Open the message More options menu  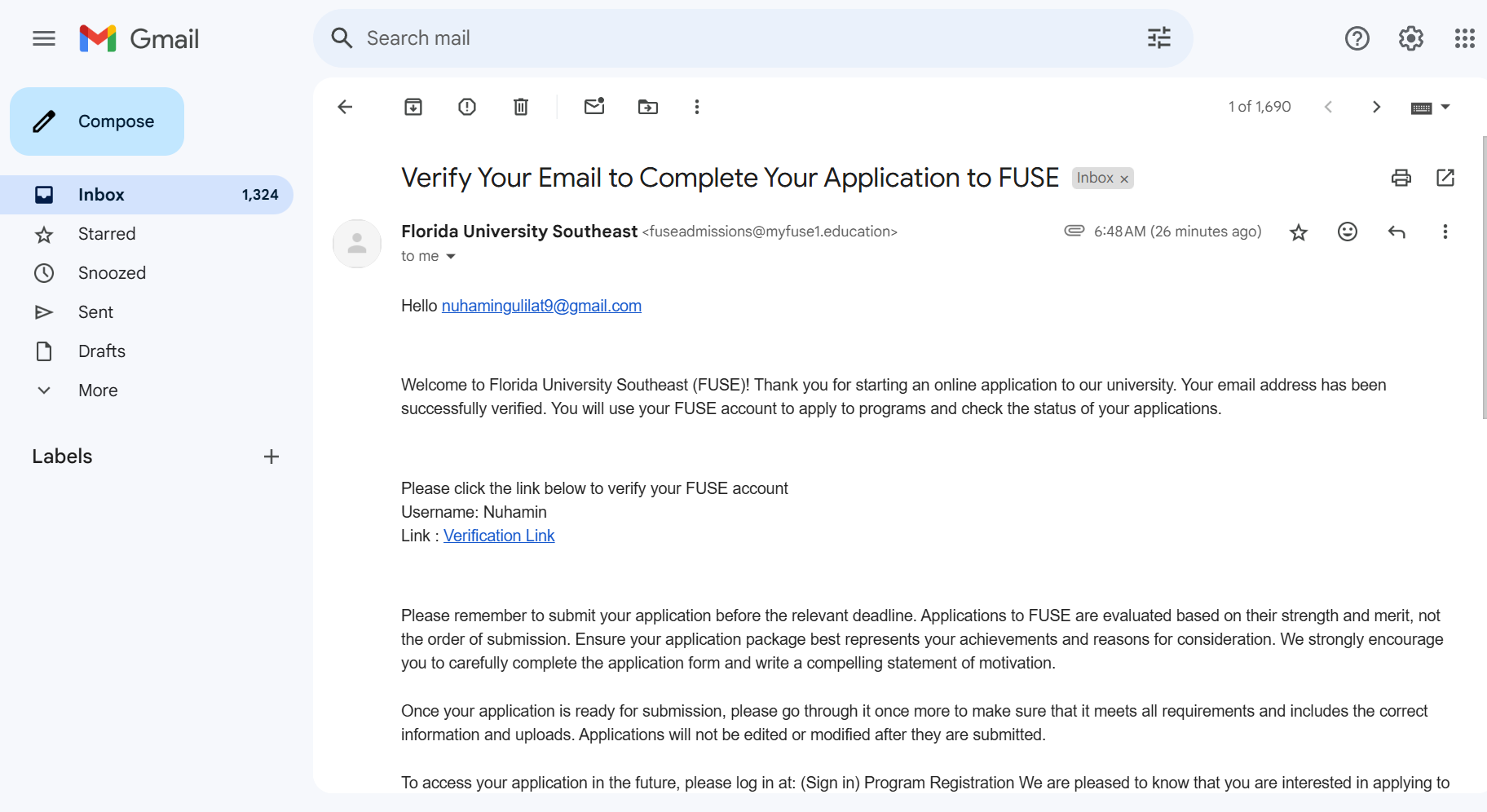1445,232
